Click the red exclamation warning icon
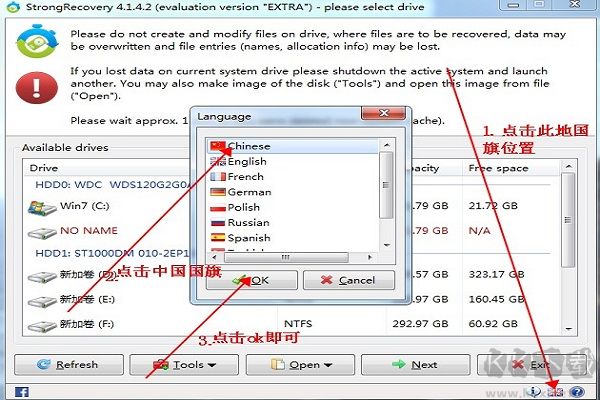This screenshot has width=600, height=400. 36,88
